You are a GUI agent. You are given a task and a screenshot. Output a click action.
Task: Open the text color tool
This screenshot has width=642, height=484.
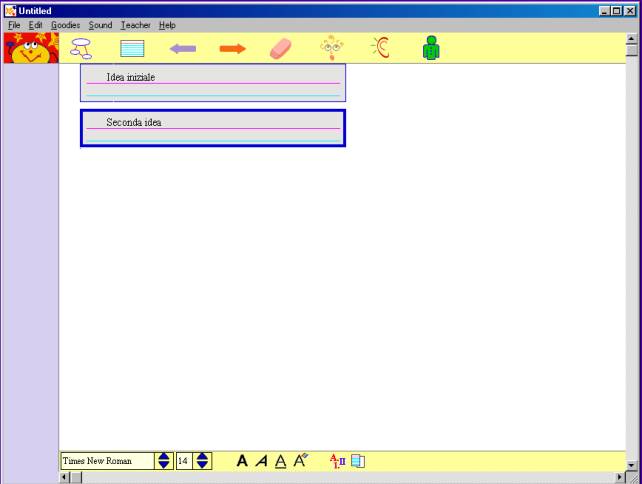(x=301, y=461)
